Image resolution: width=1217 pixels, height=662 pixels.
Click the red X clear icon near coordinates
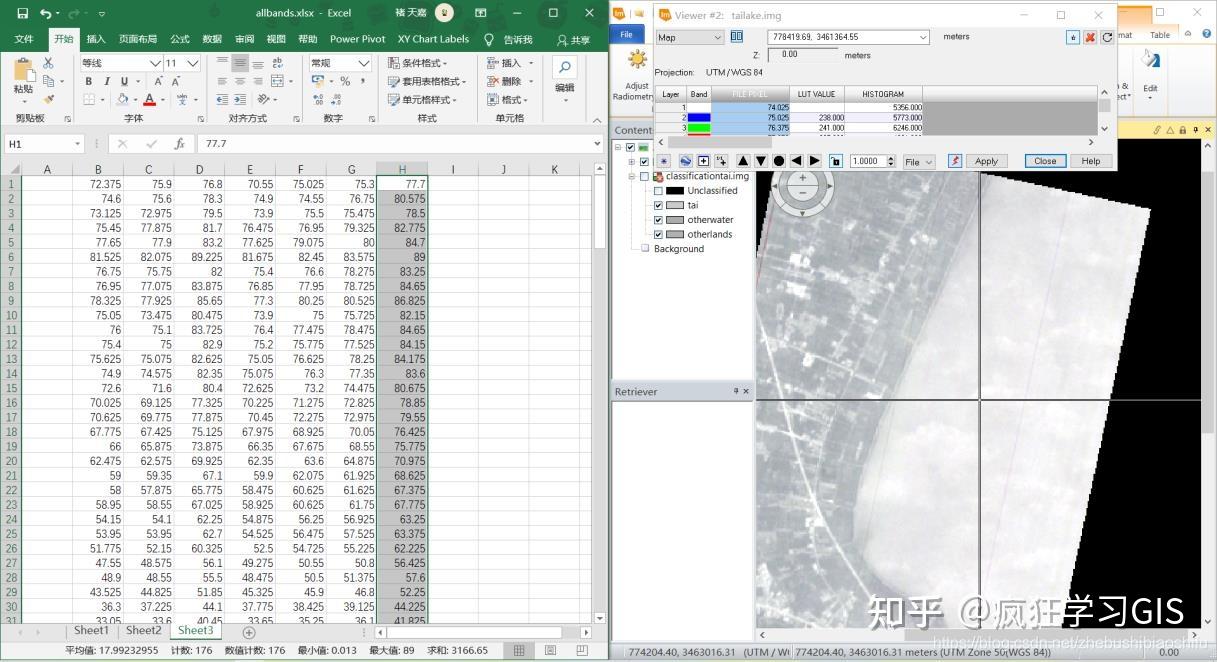pyautogui.click(x=1089, y=37)
